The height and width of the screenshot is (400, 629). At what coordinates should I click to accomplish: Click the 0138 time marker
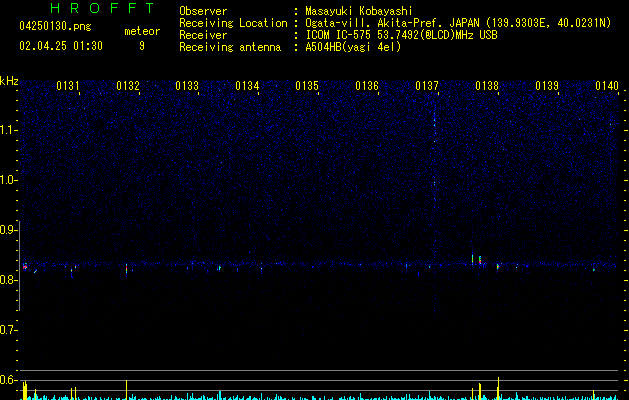click(x=487, y=86)
